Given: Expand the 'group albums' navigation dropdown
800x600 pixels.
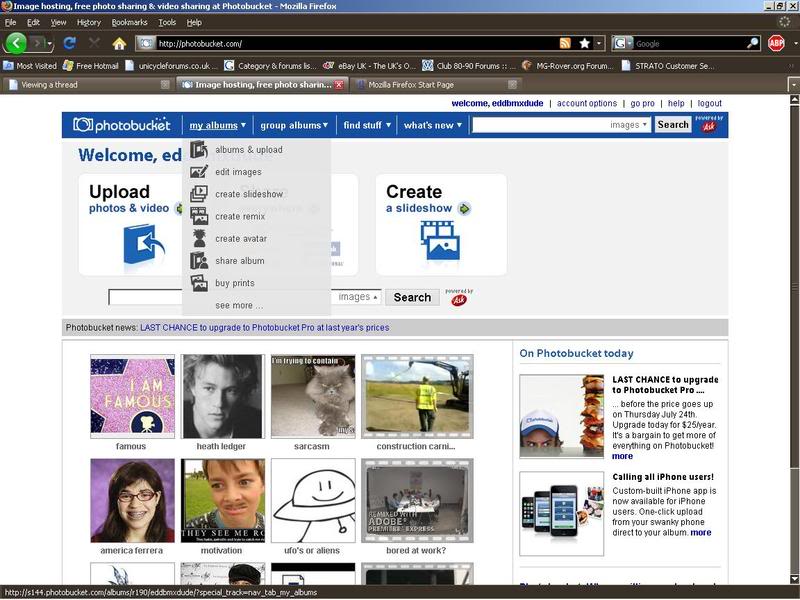Looking at the screenshot, I should [325, 125].
